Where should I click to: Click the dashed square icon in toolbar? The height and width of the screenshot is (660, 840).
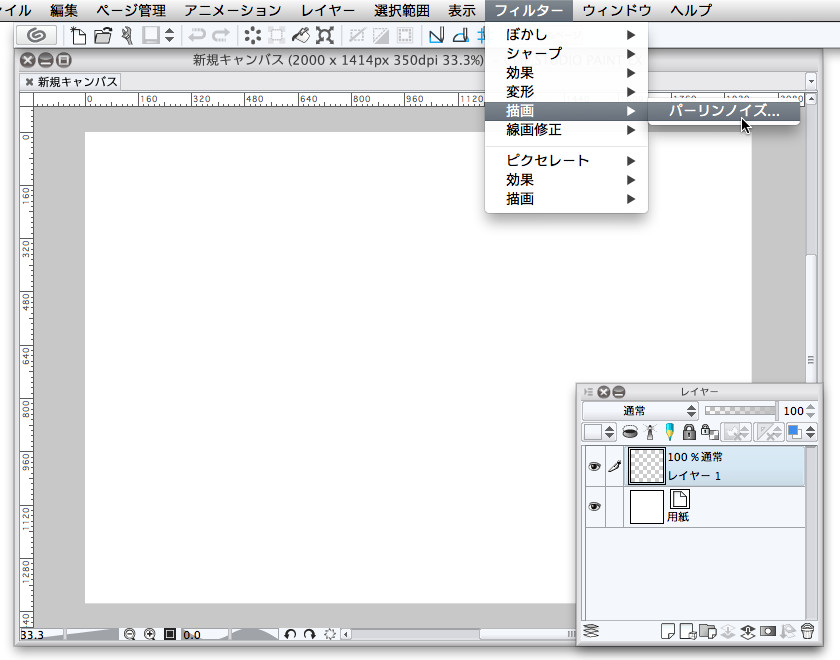[x=276, y=35]
